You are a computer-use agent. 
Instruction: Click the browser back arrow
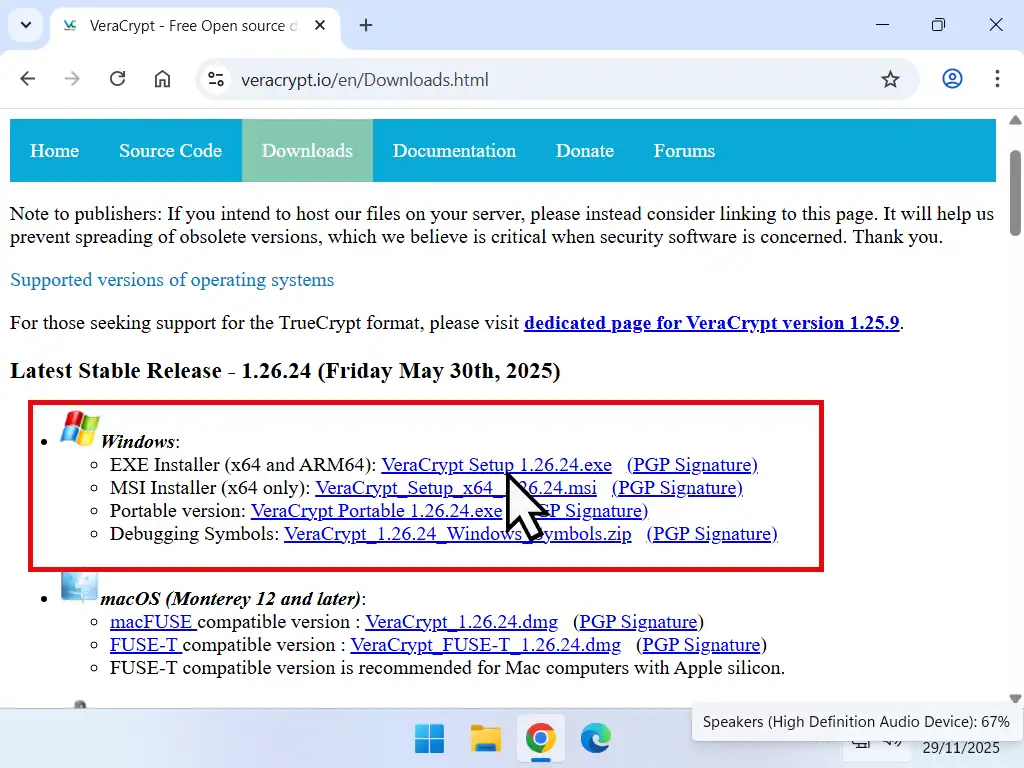[27, 78]
